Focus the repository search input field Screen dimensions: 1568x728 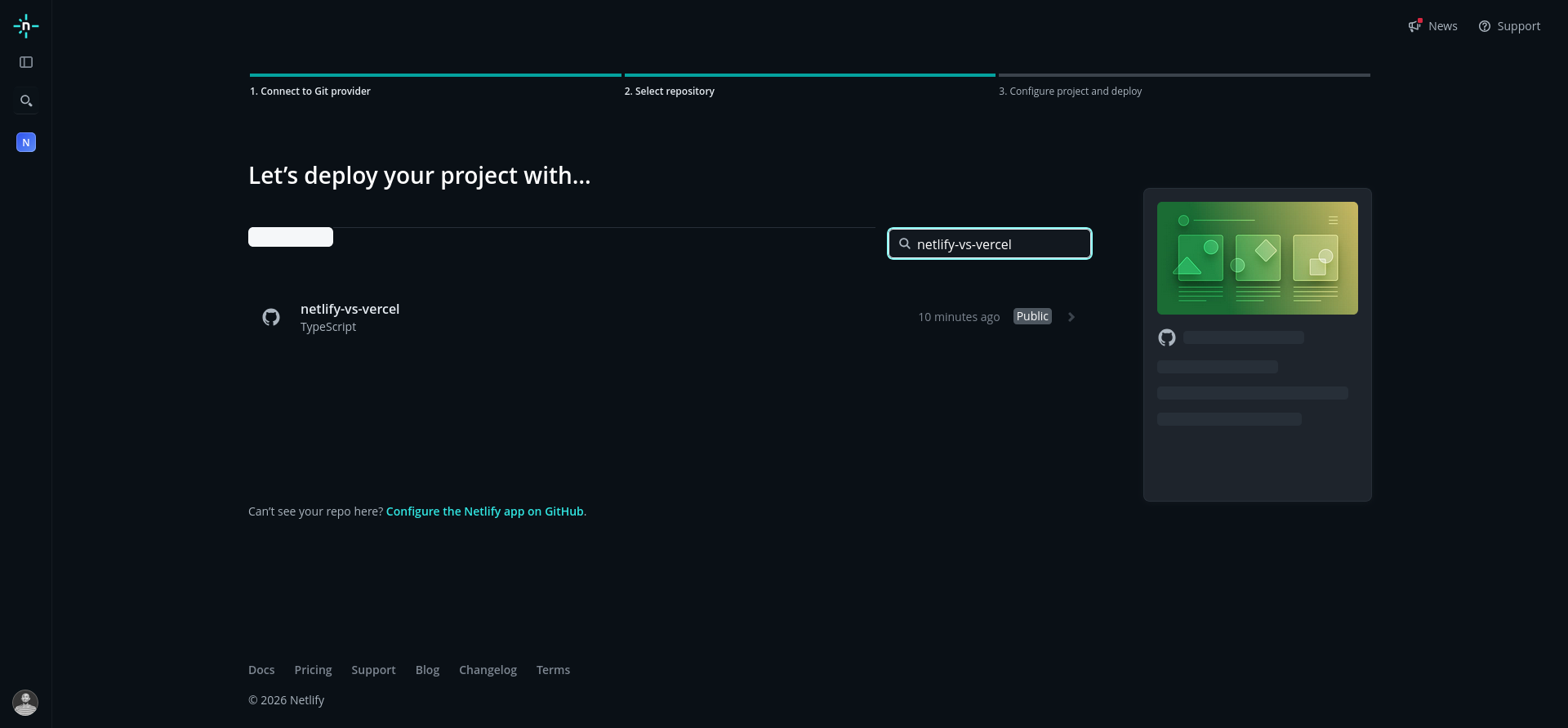[x=990, y=243]
